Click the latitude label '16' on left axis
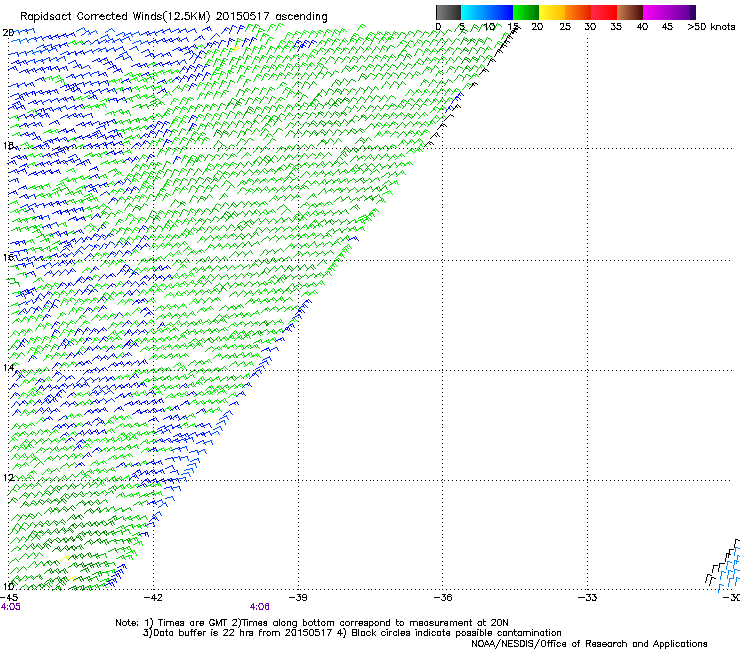Image resolution: width=740 pixels, height=650 pixels. pyautogui.click(x=8, y=257)
